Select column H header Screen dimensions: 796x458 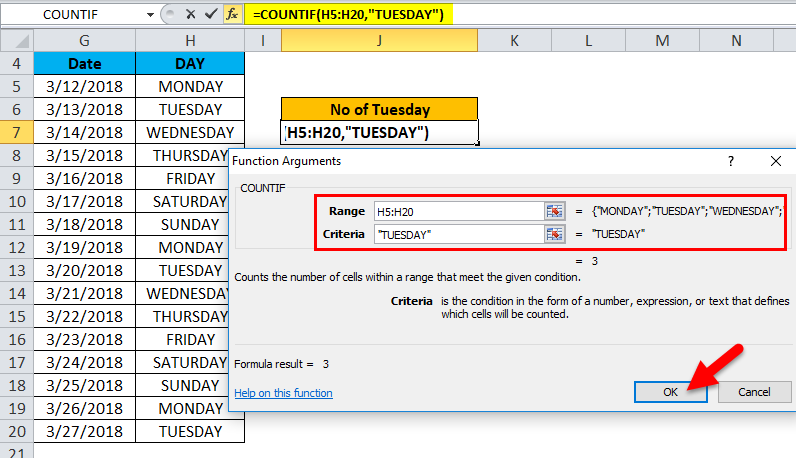point(190,41)
